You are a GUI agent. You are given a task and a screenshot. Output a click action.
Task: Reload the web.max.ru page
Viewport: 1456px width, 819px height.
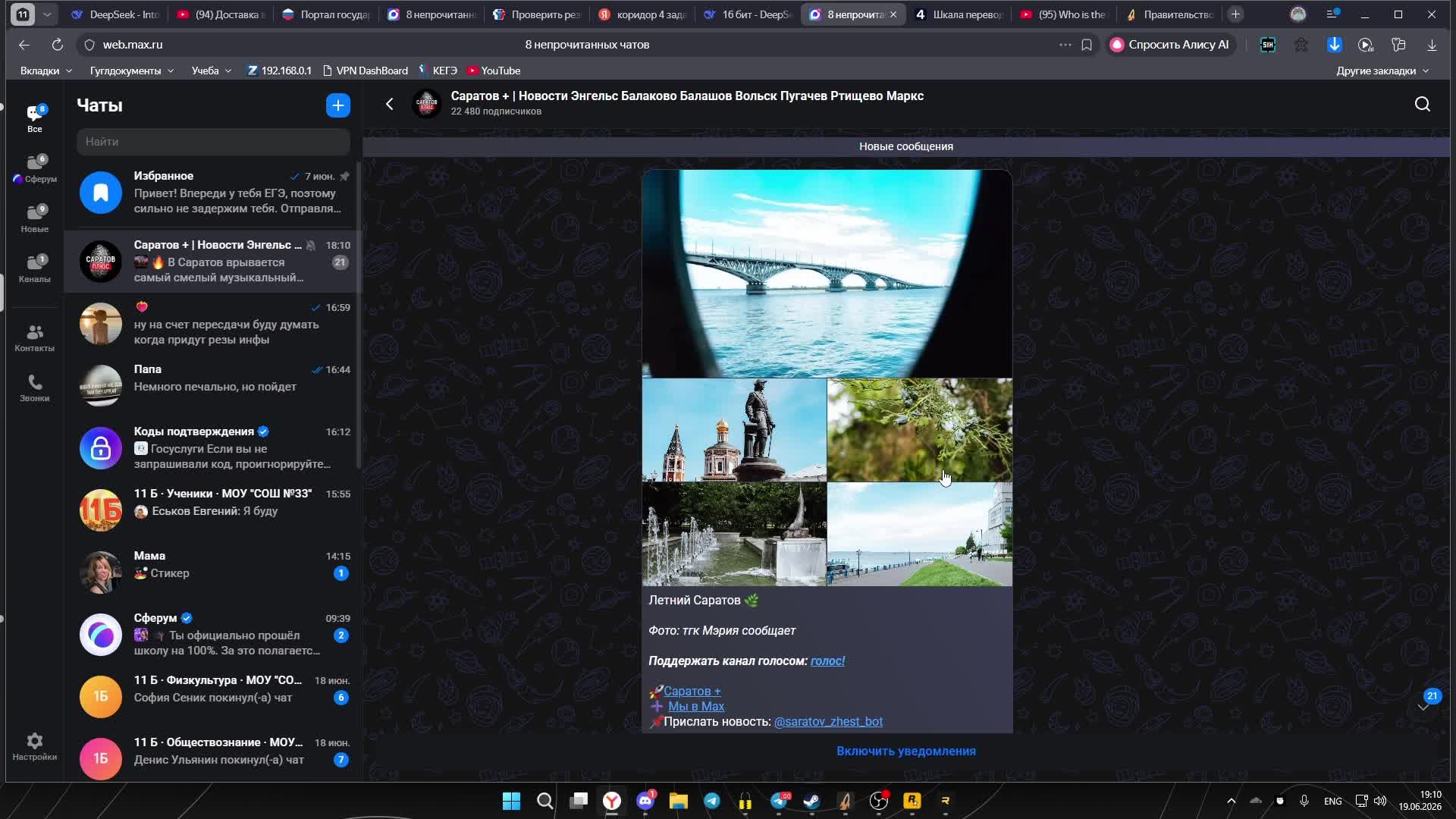click(58, 45)
